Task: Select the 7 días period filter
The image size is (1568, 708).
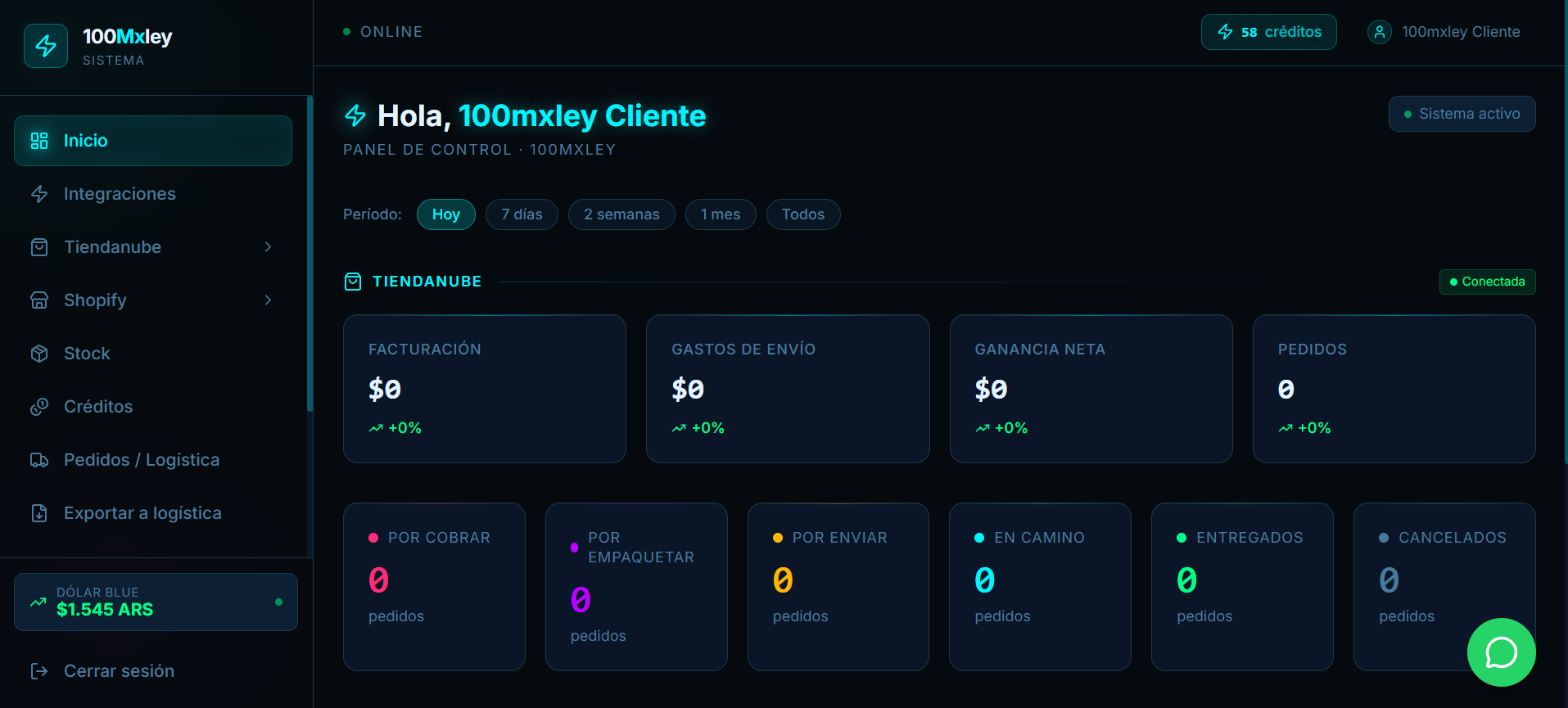Action: (522, 214)
